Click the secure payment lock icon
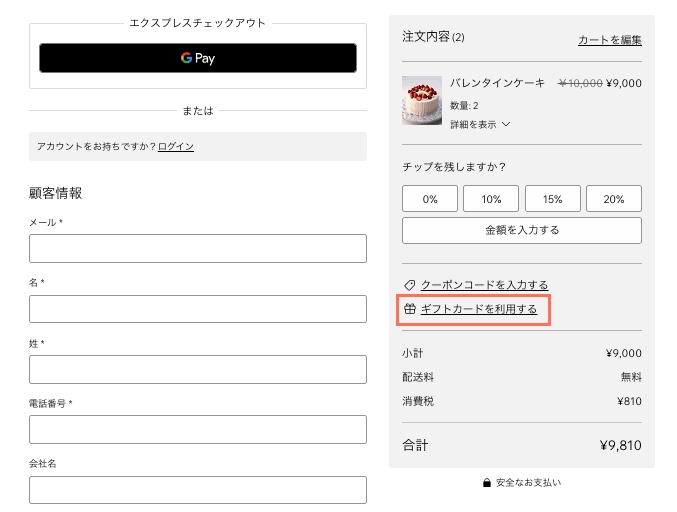The width and height of the screenshot is (677, 512). 487,483
